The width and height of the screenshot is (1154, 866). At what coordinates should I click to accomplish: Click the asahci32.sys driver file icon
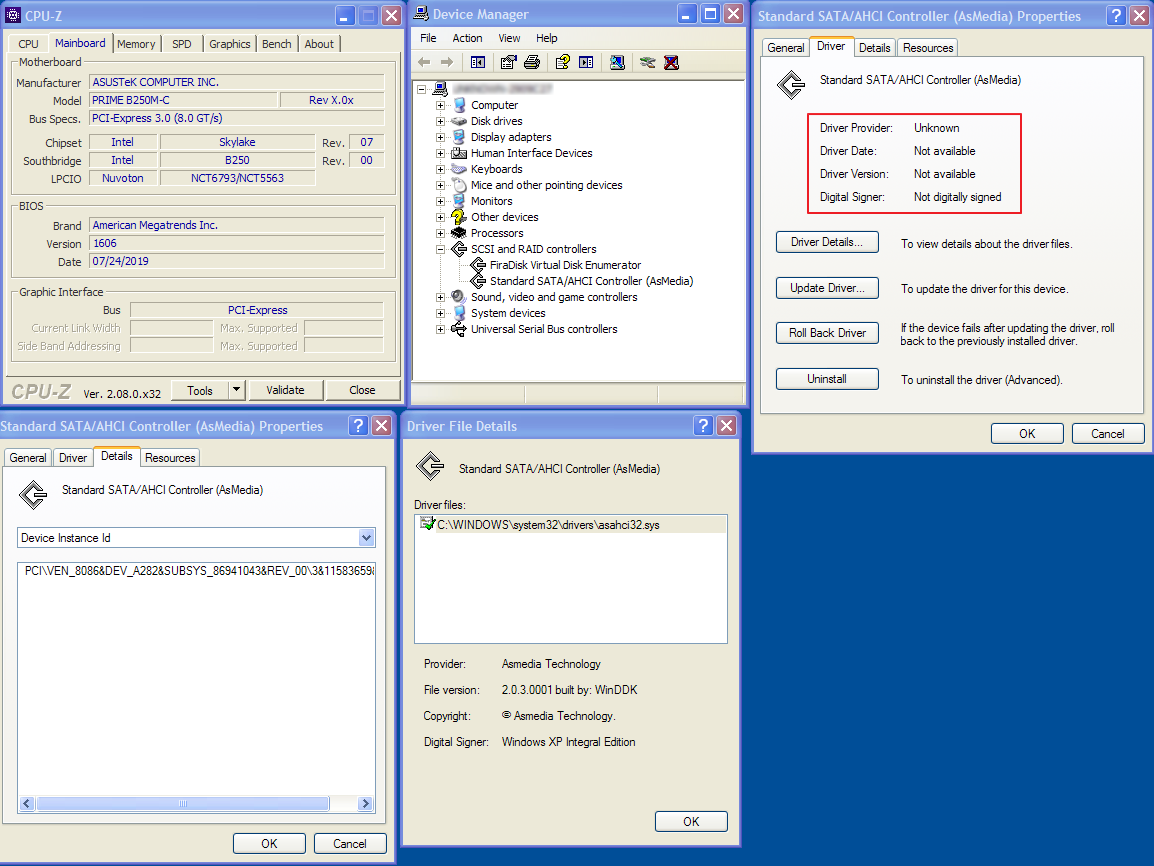click(x=427, y=524)
